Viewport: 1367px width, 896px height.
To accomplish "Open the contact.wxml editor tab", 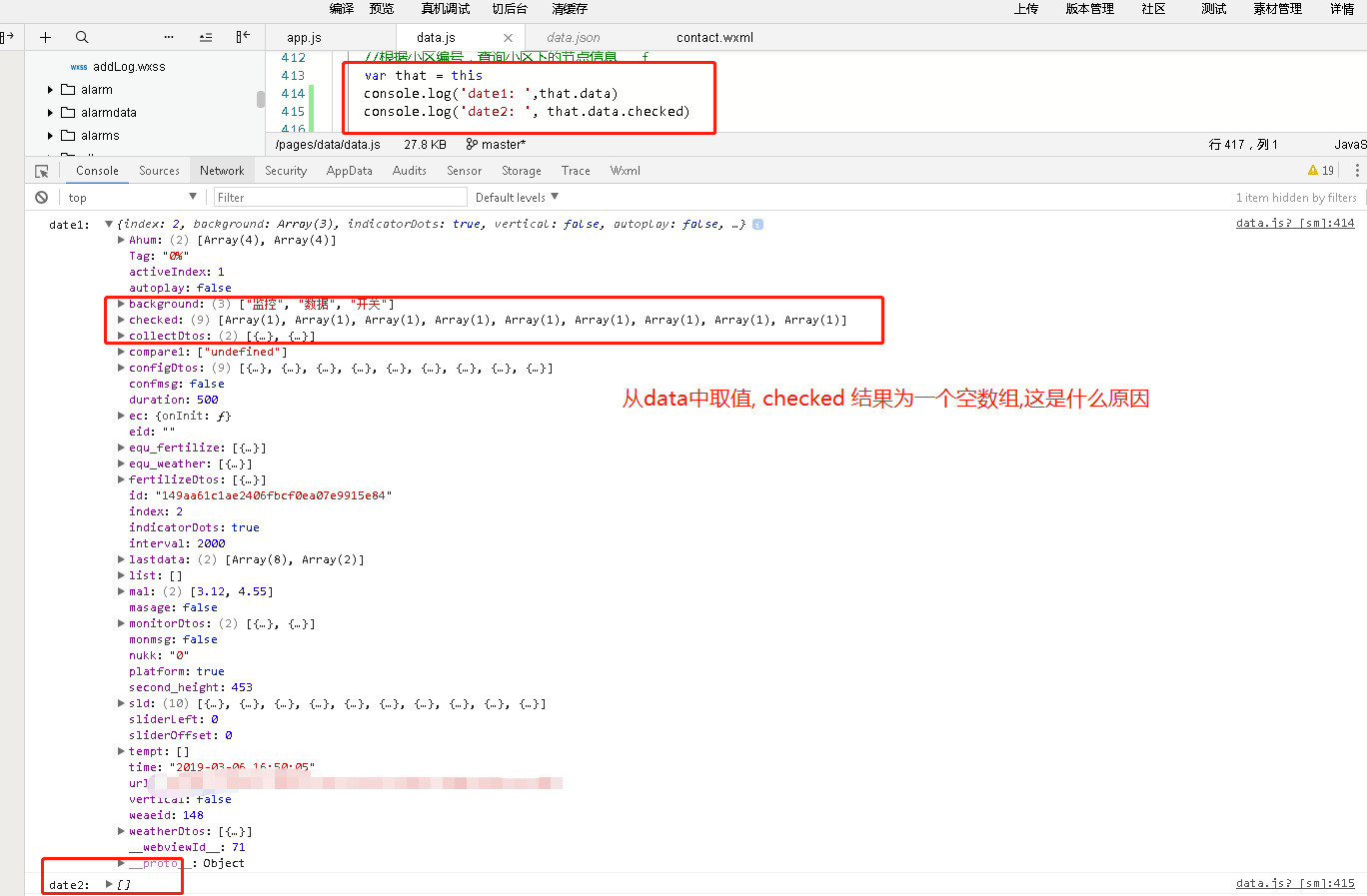I will coord(714,38).
